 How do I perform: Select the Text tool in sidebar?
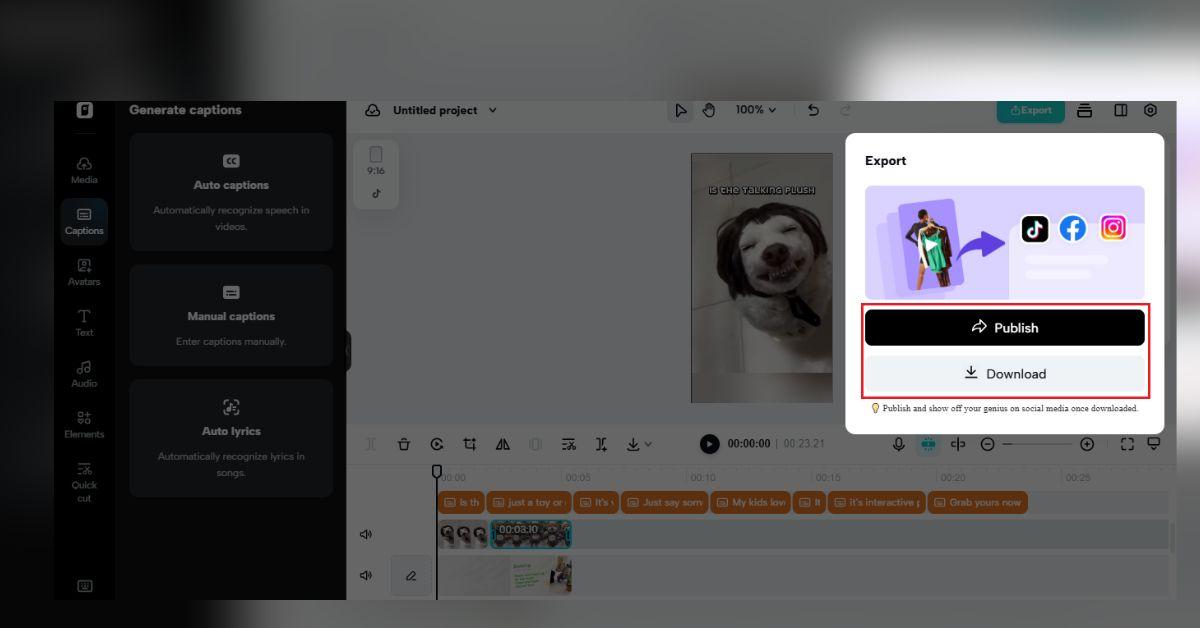[x=84, y=322]
